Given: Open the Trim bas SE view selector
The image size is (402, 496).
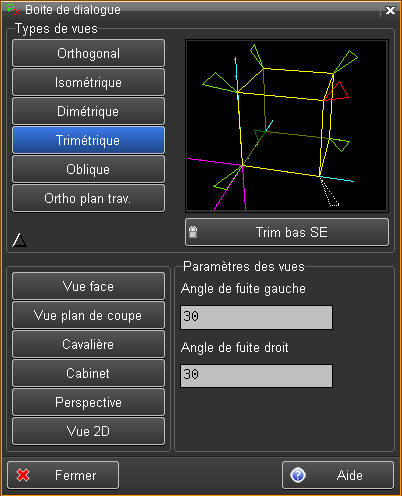Looking at the screenshot, I should point(287,232).
